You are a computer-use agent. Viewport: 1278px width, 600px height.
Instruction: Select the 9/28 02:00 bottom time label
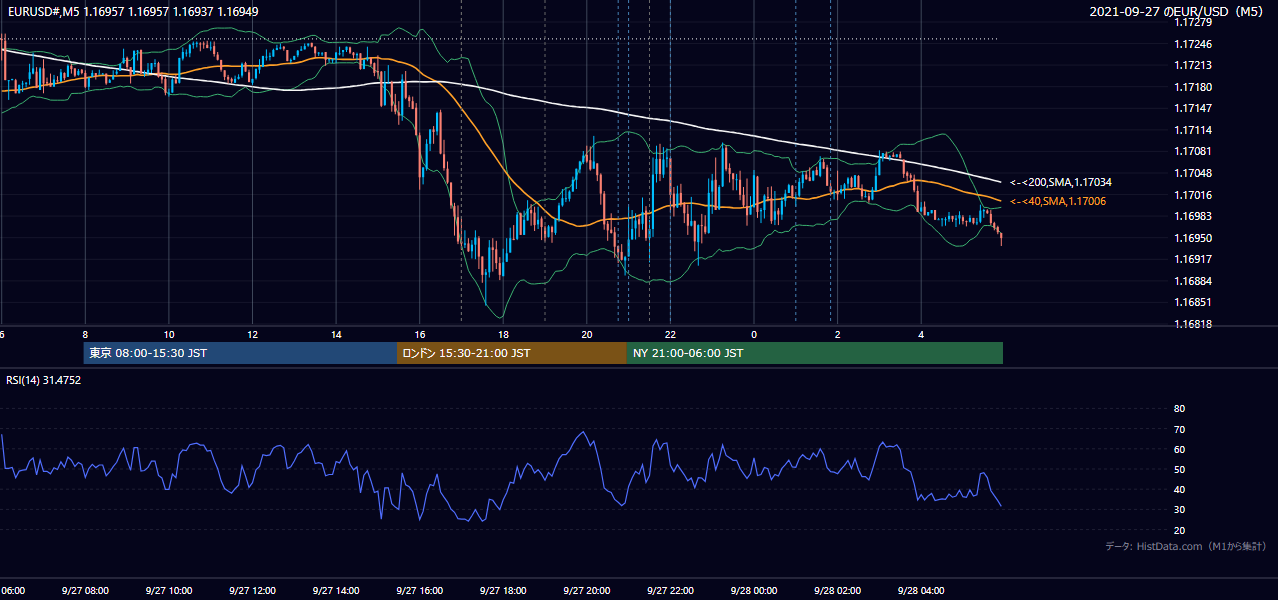[837, 590]
